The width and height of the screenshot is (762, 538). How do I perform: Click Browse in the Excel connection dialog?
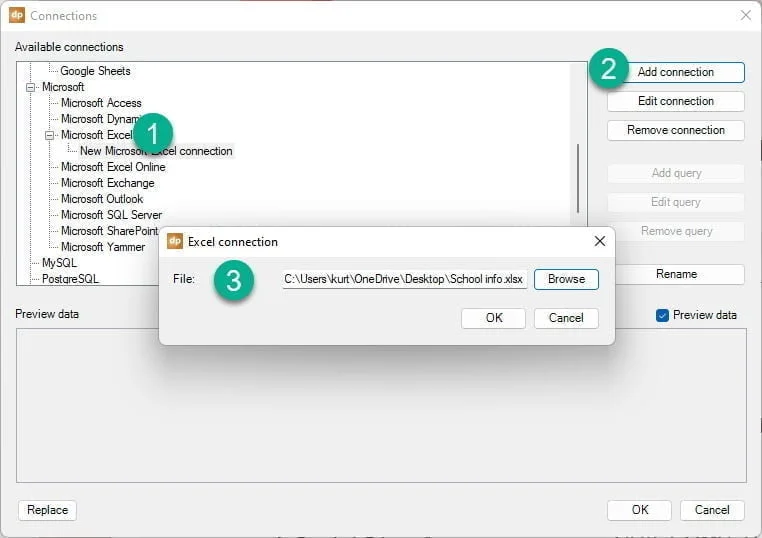point(566,279)
